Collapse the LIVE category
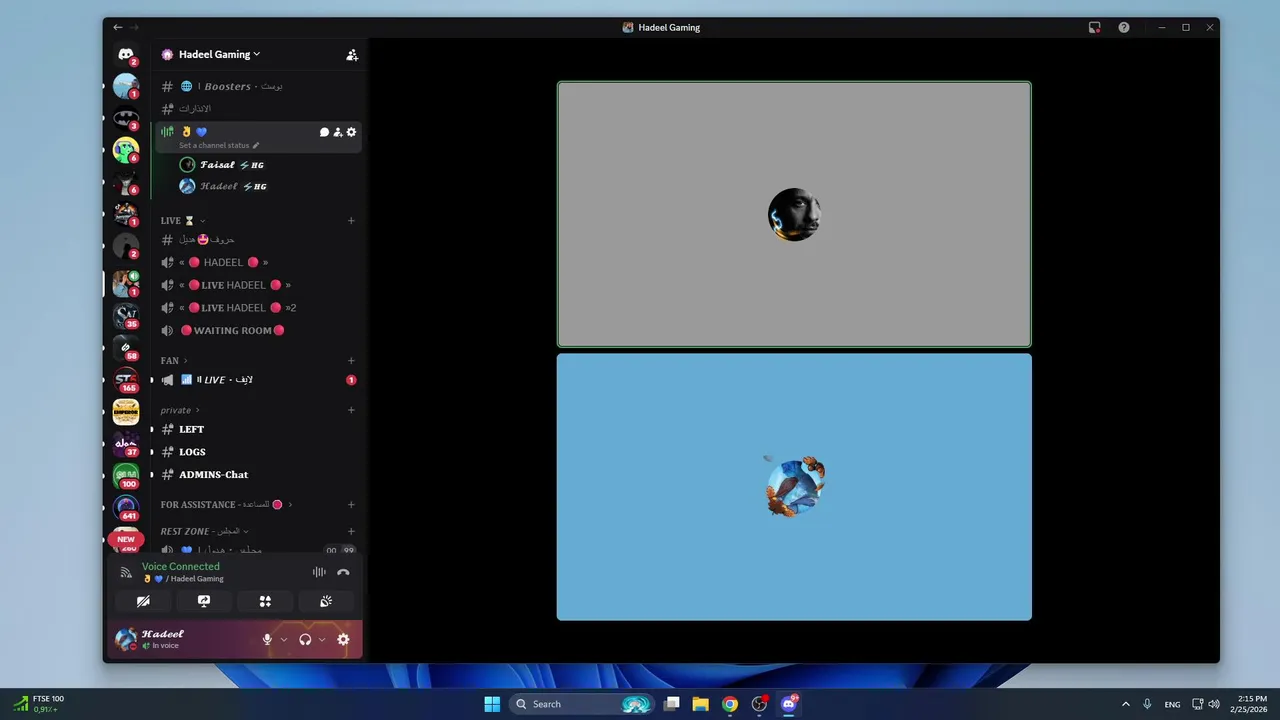 tap(183, 220)
